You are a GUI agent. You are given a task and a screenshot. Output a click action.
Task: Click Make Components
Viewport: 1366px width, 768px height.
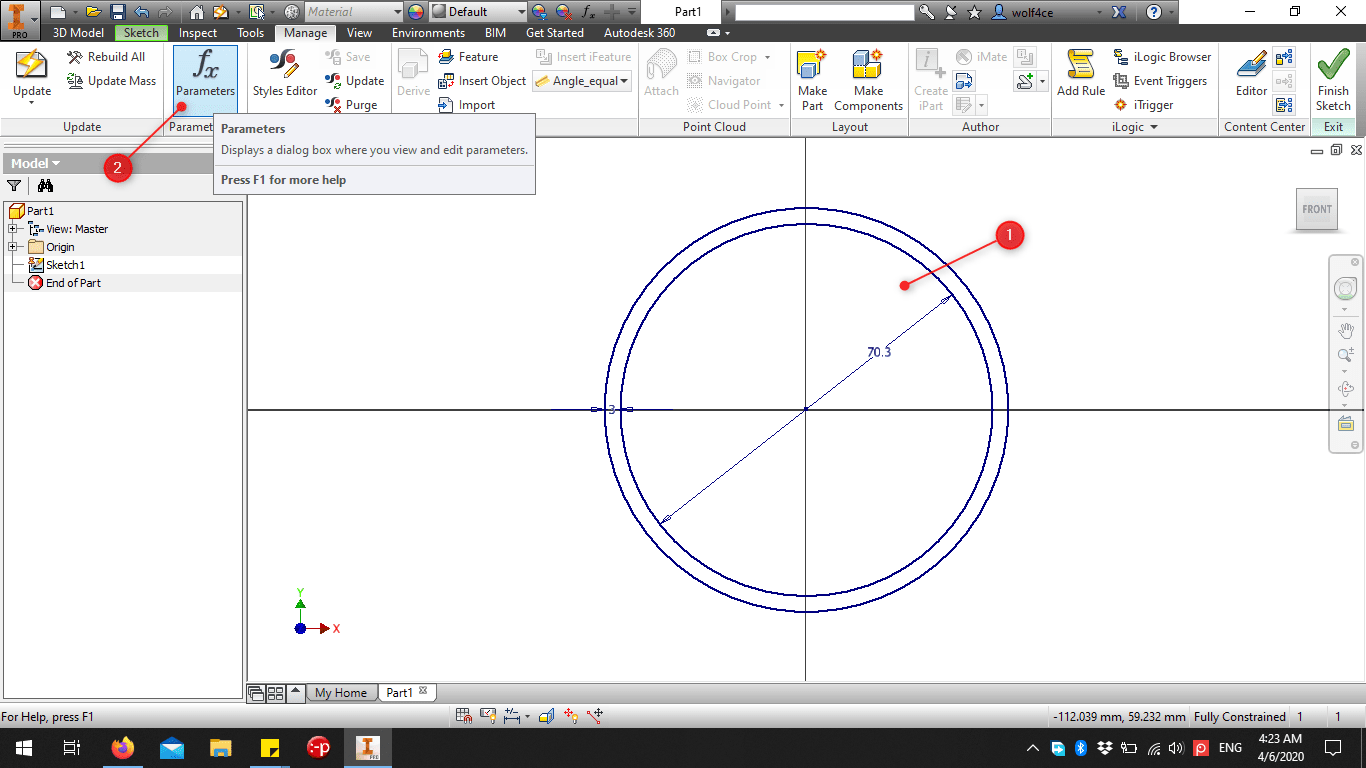click(868, 80)
